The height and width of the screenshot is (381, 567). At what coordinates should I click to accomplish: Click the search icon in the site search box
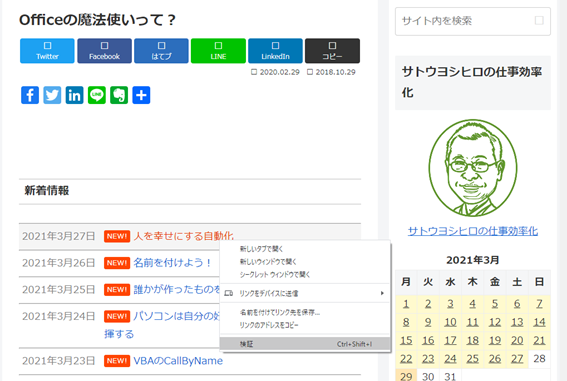click(539, 21)
